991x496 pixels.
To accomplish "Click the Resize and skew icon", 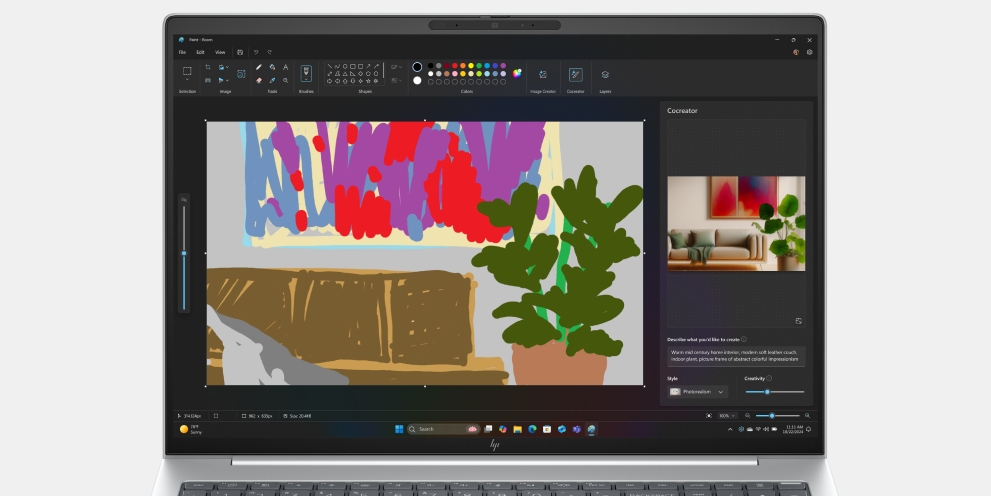I will pyautogui.click(x=208, y=80).
